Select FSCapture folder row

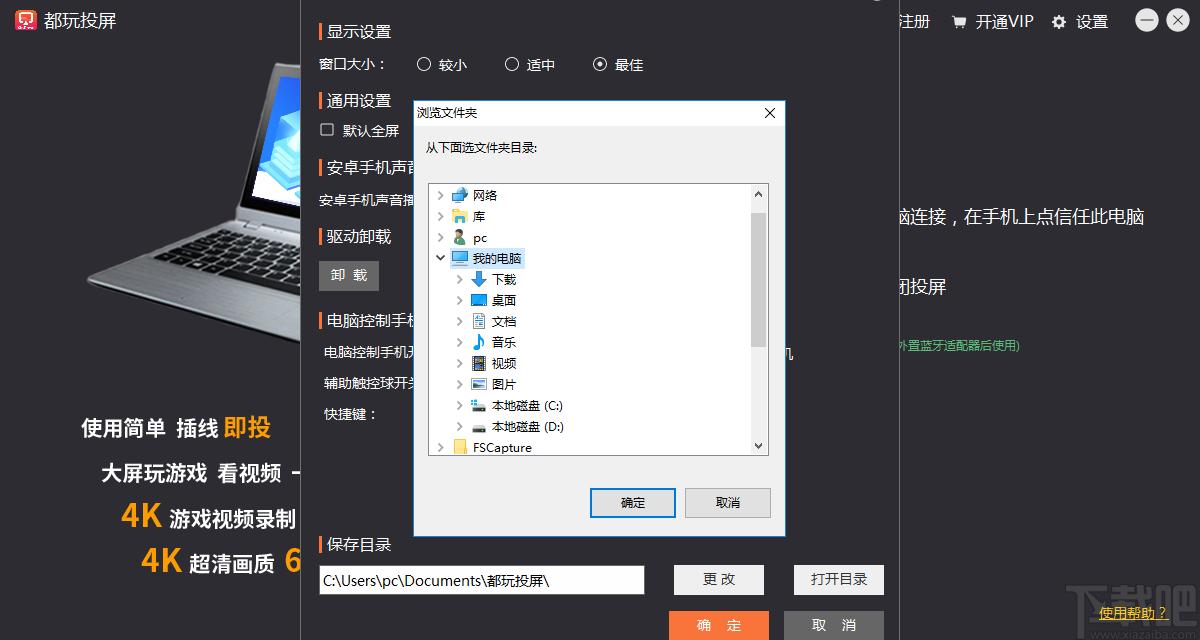click(x=502, y=447)
